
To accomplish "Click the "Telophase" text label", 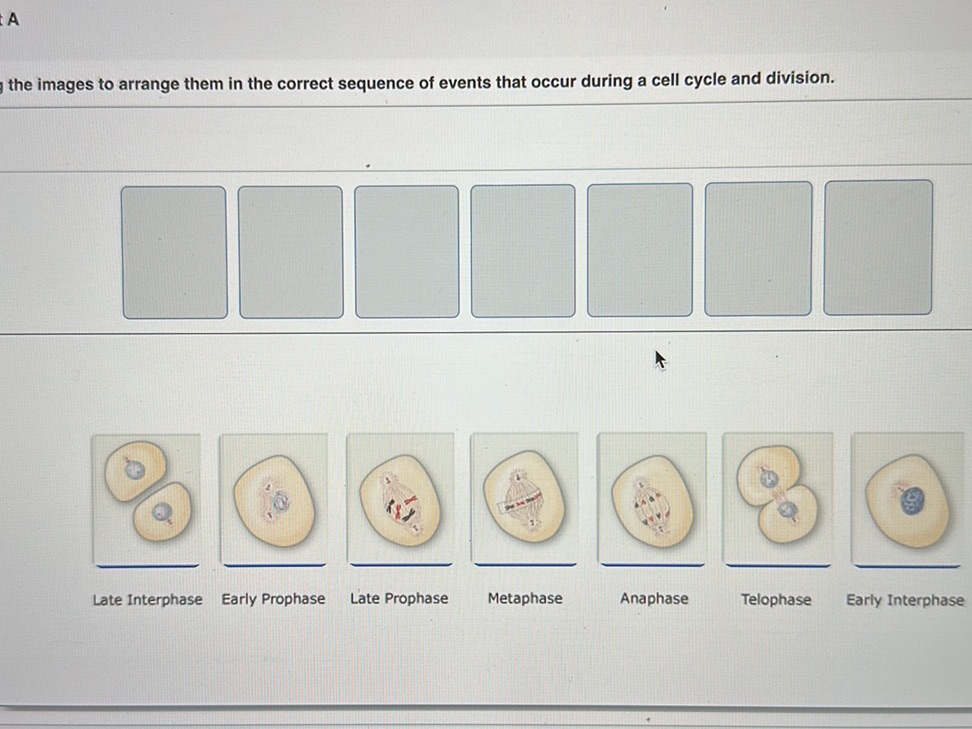I will (x=776, y=599).
